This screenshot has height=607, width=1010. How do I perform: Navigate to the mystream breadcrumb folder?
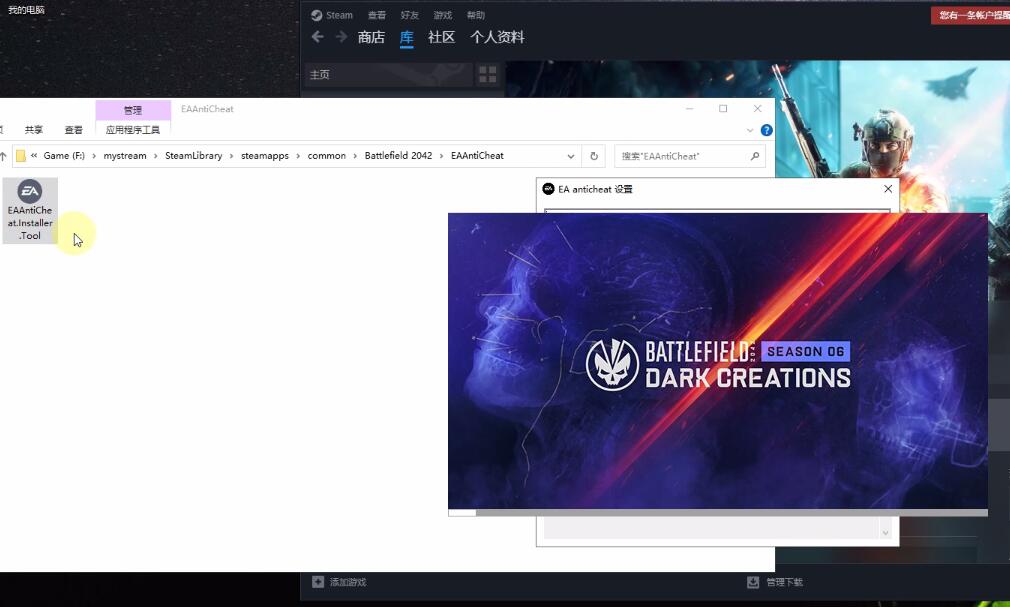tap(125, 156)
